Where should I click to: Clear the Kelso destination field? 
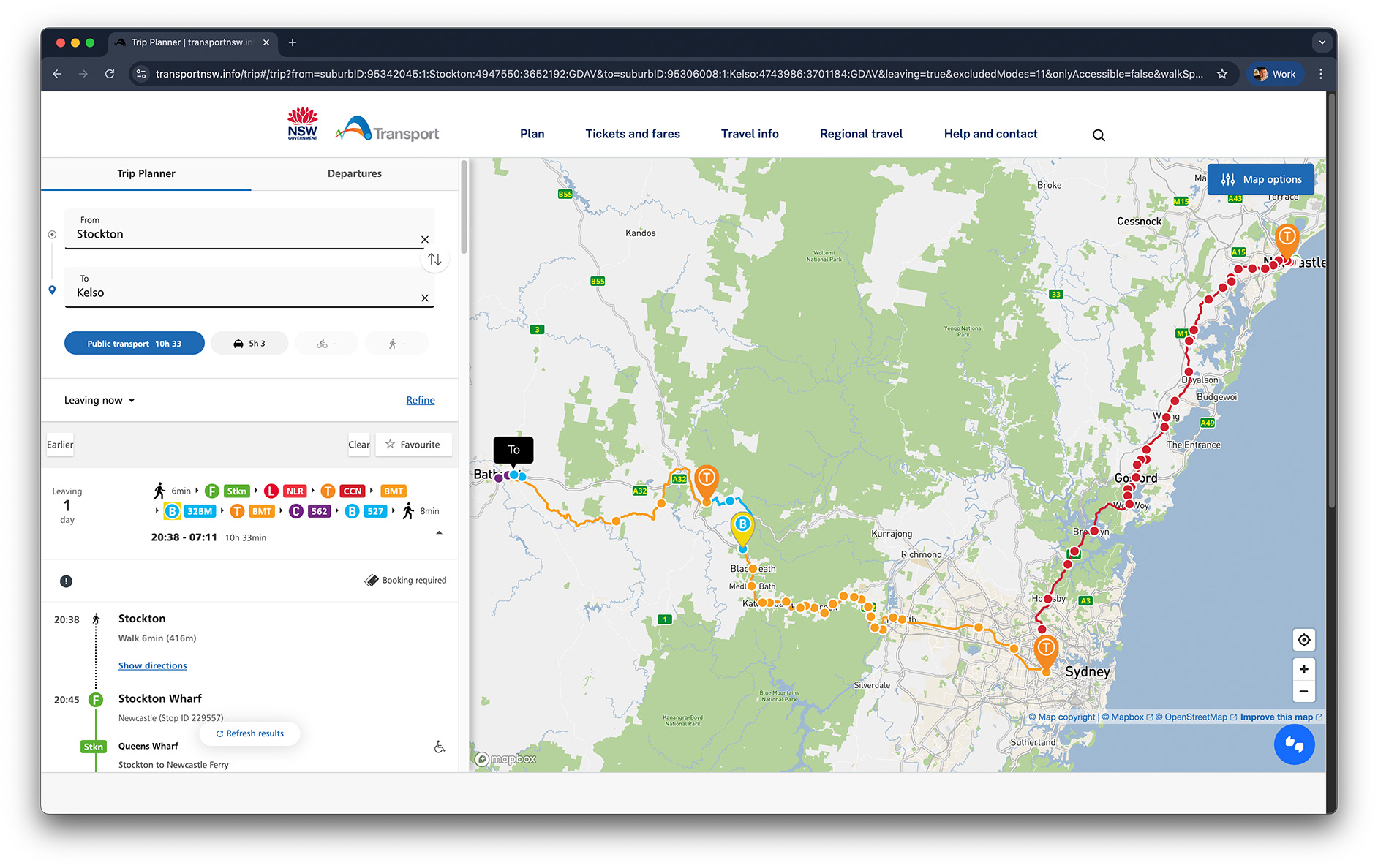(x=425, y=298)
